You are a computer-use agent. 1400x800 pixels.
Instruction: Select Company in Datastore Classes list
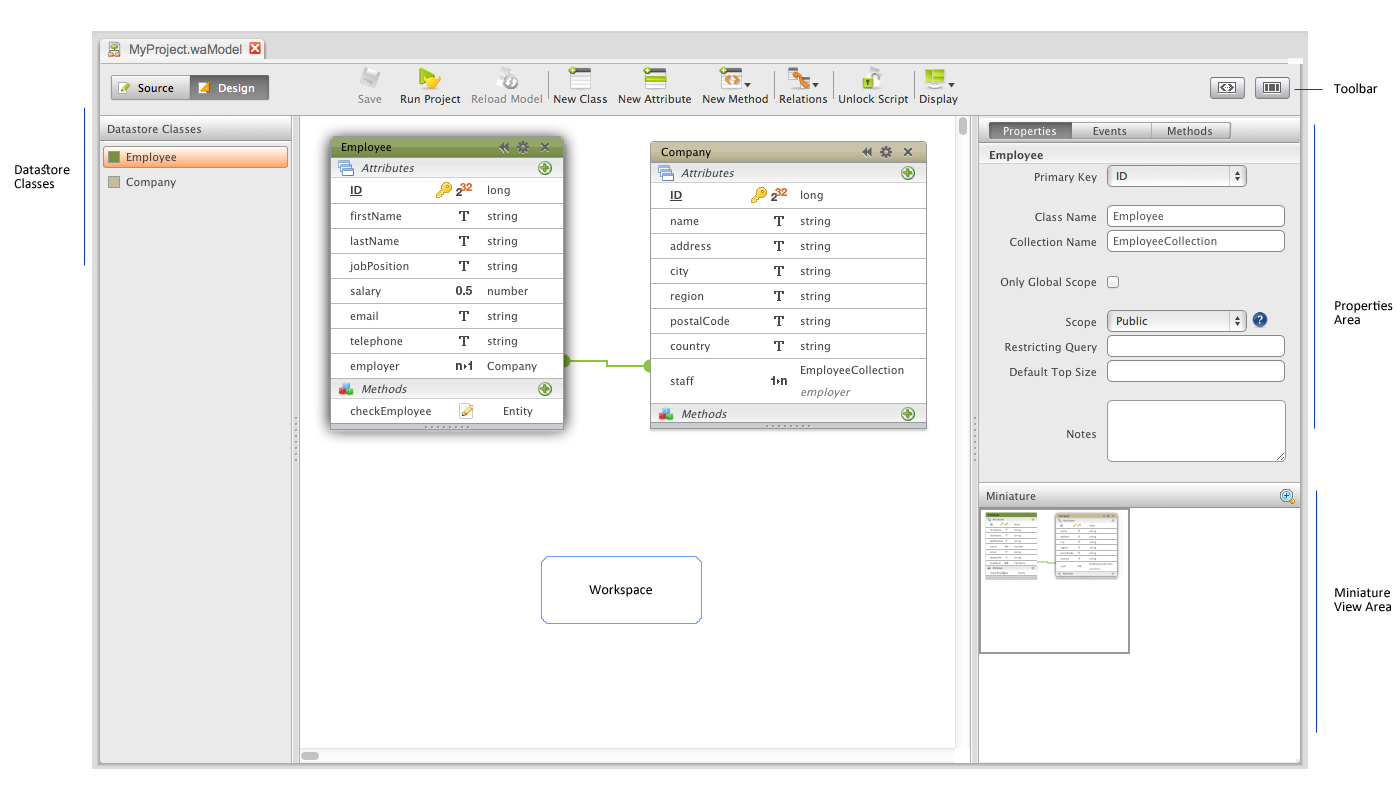click(150, 182)
